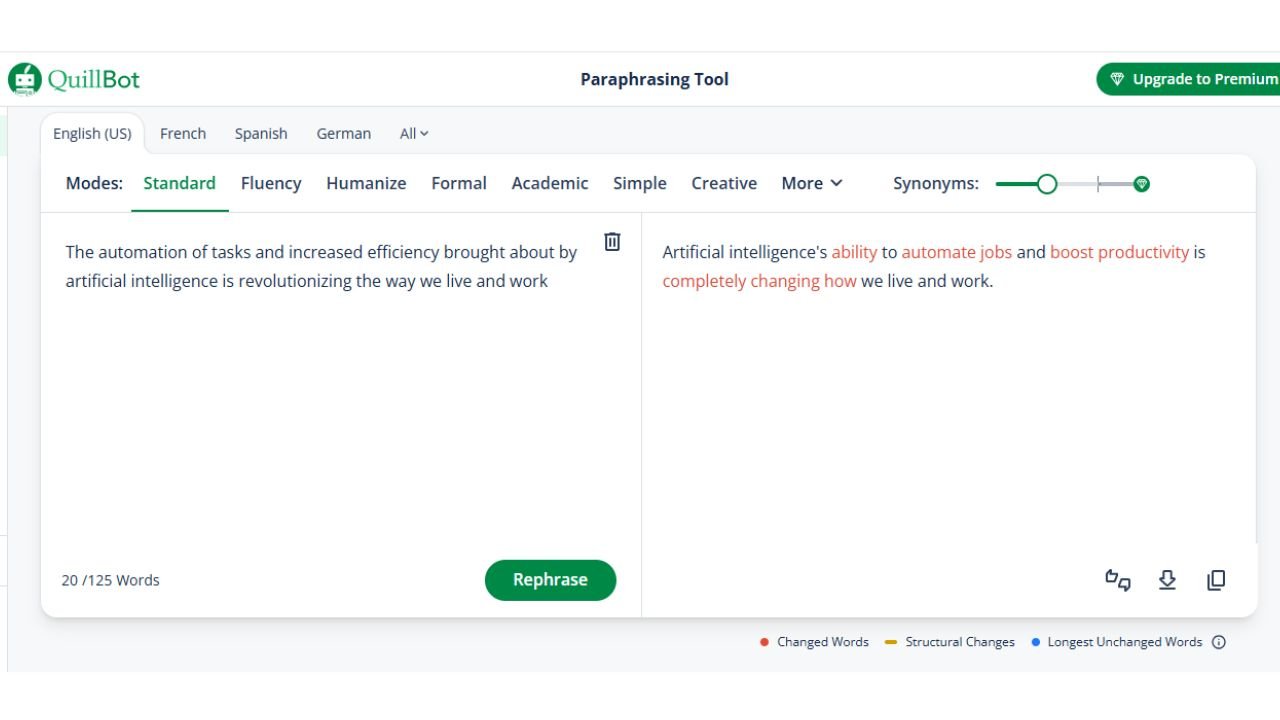This screenshot has width=1280, height=720.
Task: Click premium diamond at slider end
Action: pos(1141,184)
